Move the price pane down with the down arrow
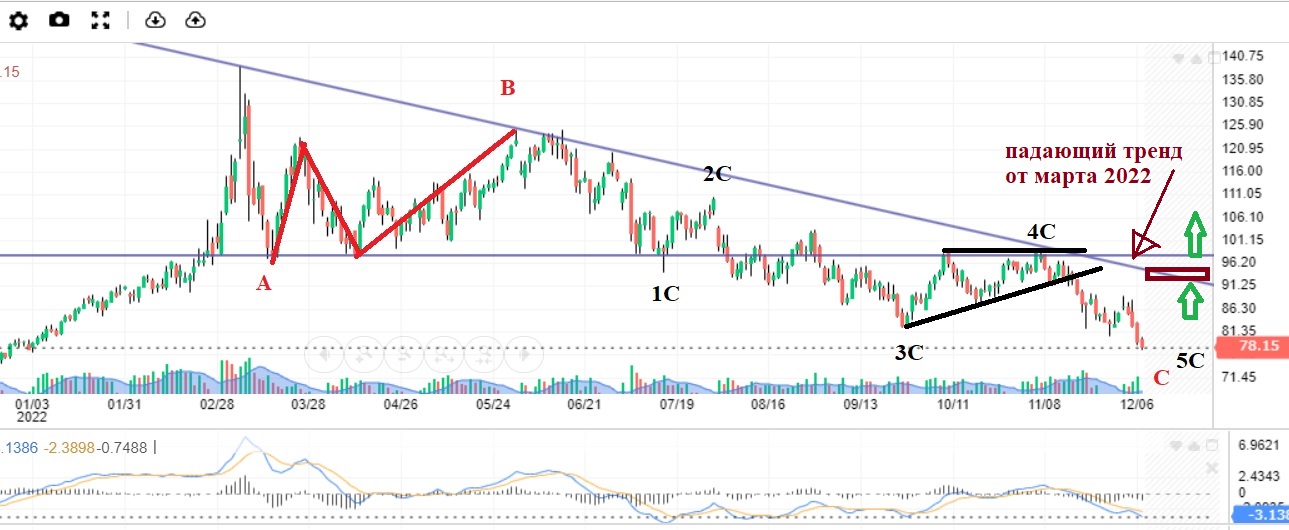The height and width of the screenshot is (530, 1289). coord(1180,57)
